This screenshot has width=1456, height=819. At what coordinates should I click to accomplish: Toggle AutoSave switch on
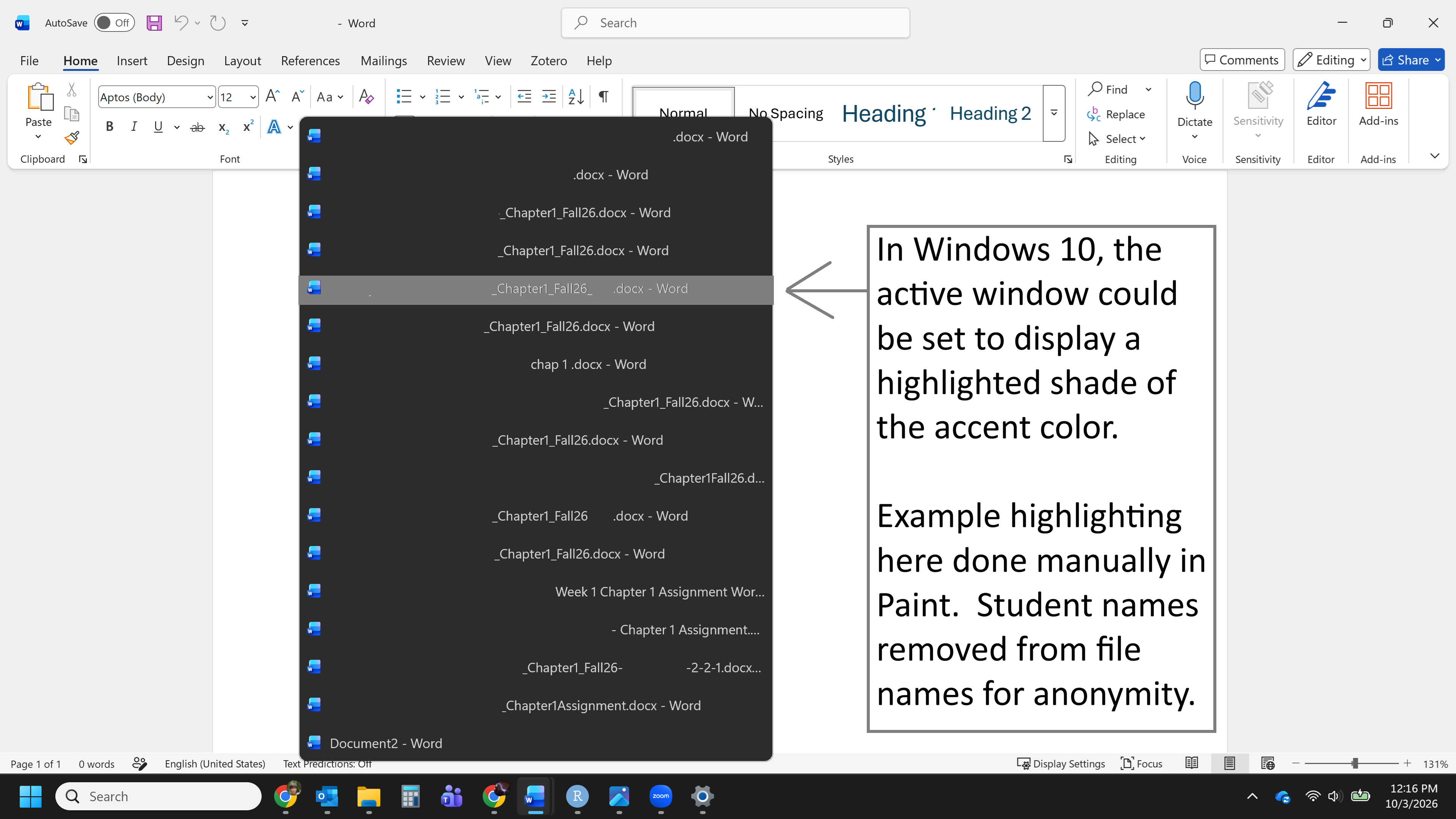(x=114, y=23)
